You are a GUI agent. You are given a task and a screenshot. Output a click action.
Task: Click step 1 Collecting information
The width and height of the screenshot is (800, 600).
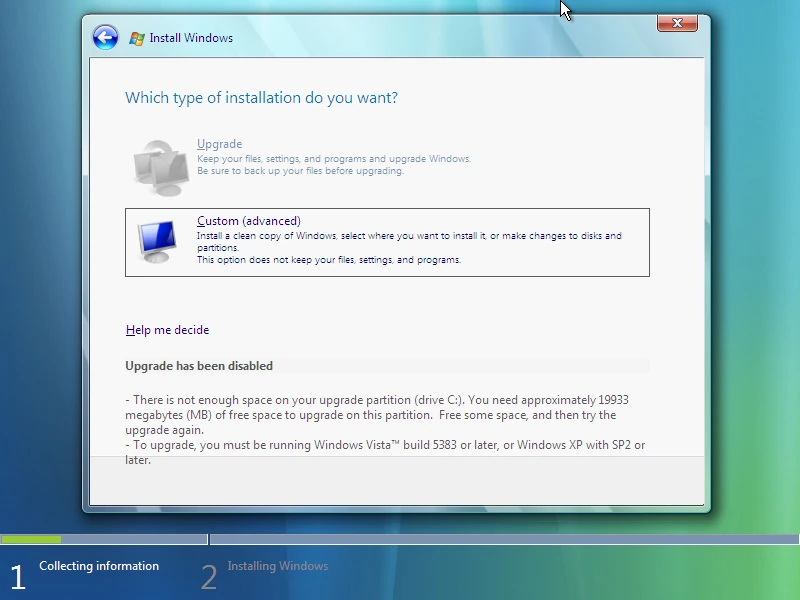click(98, 566)
